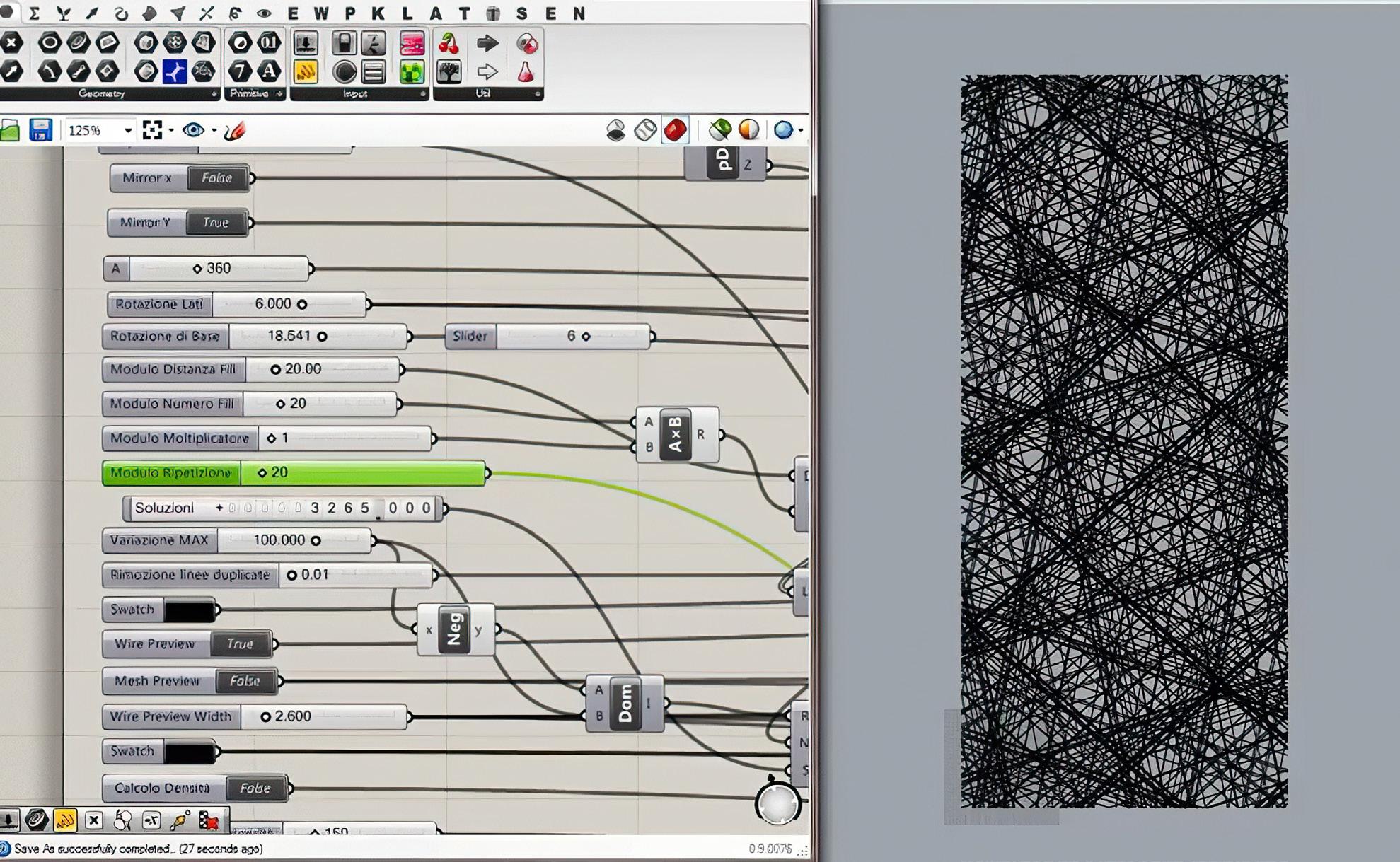Screen dimensions: 1400x862
Task: Click the Mesh Preview False button
Action: [245, 681]
